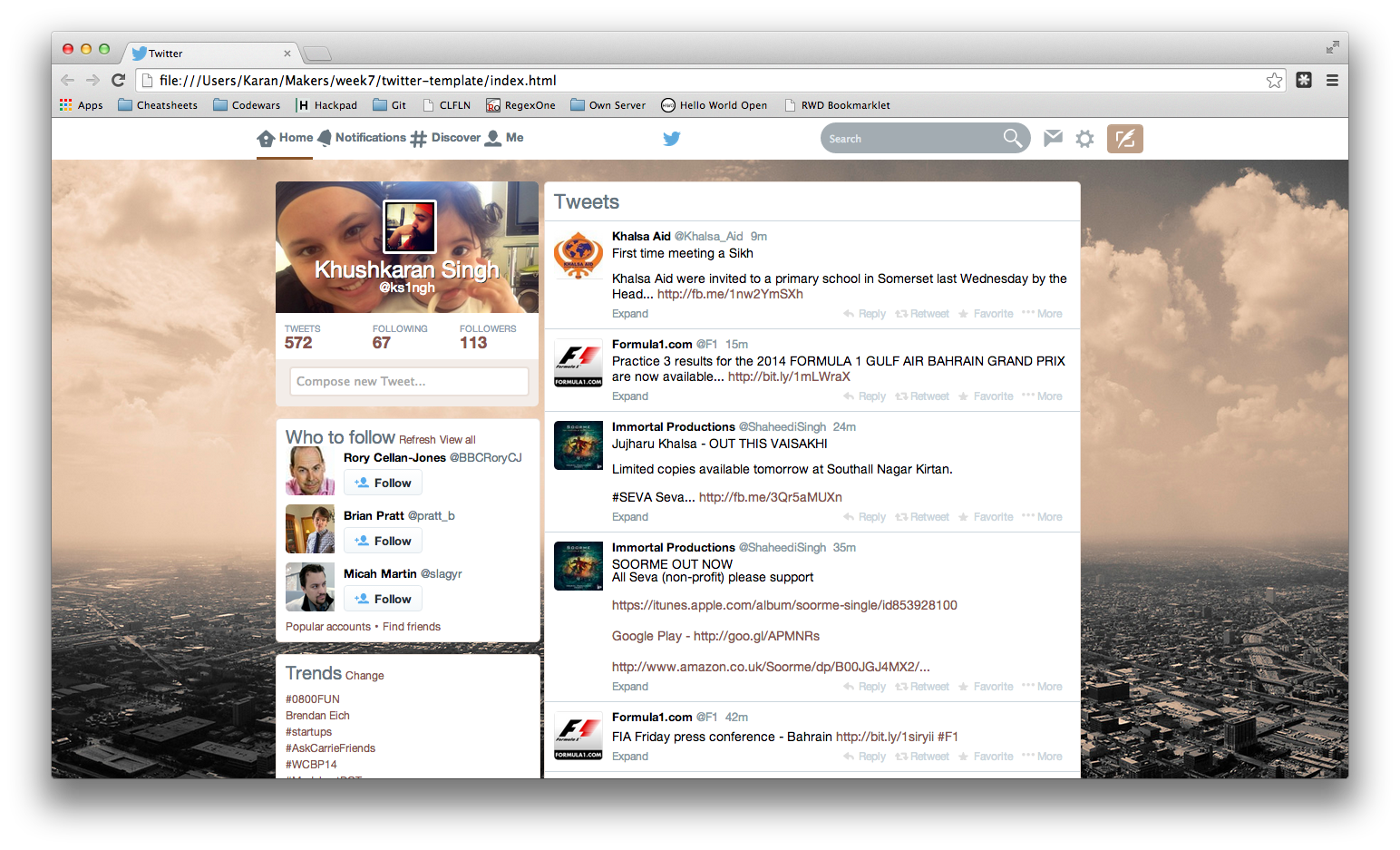Click the profile avatar picture
1400x850 pixels.
click(410, 226)
